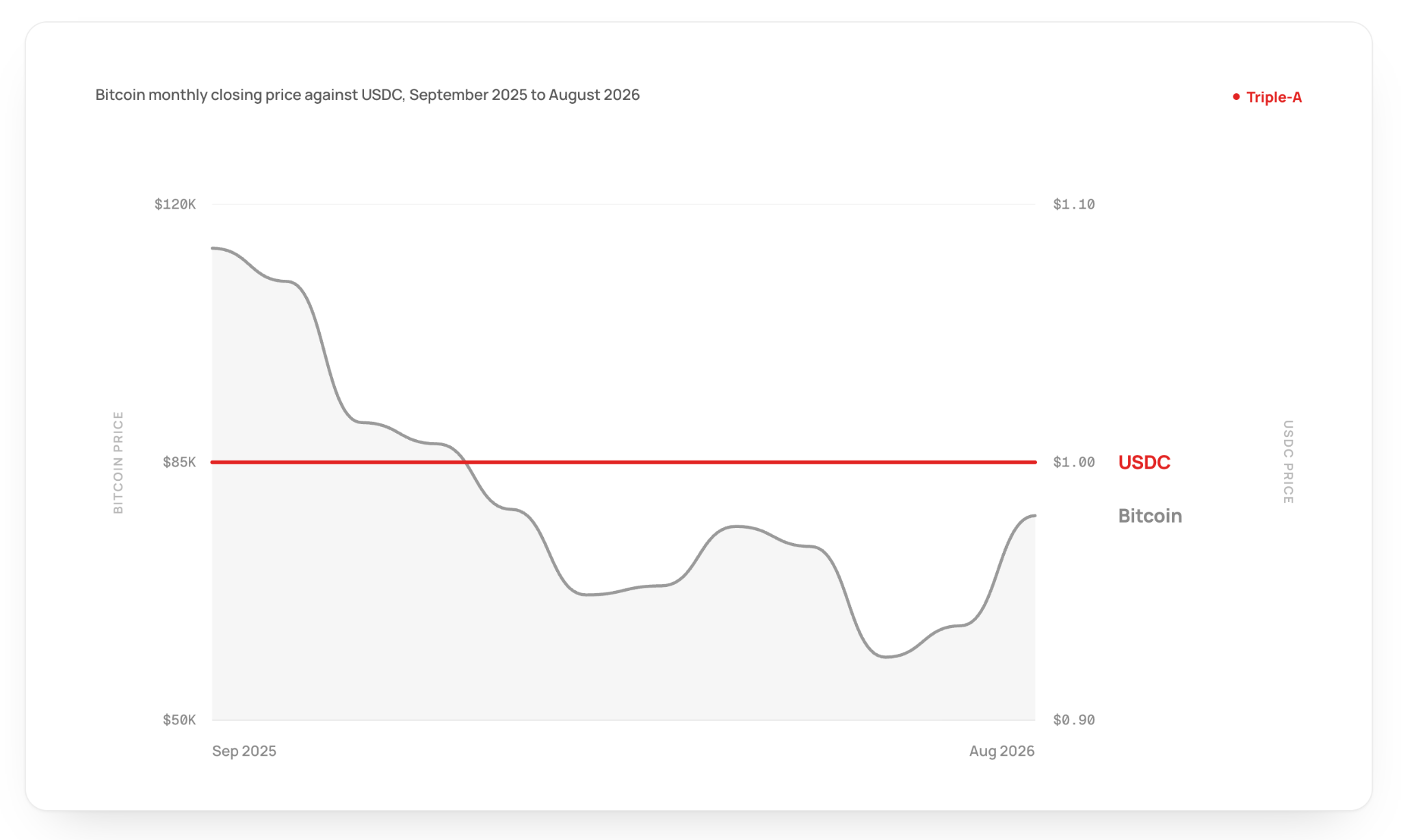This screenshot has height=840, width=1401.
Task: Click the $85K Bitcoin axis label
Action: pyautogui.click(x=179, y=462)
